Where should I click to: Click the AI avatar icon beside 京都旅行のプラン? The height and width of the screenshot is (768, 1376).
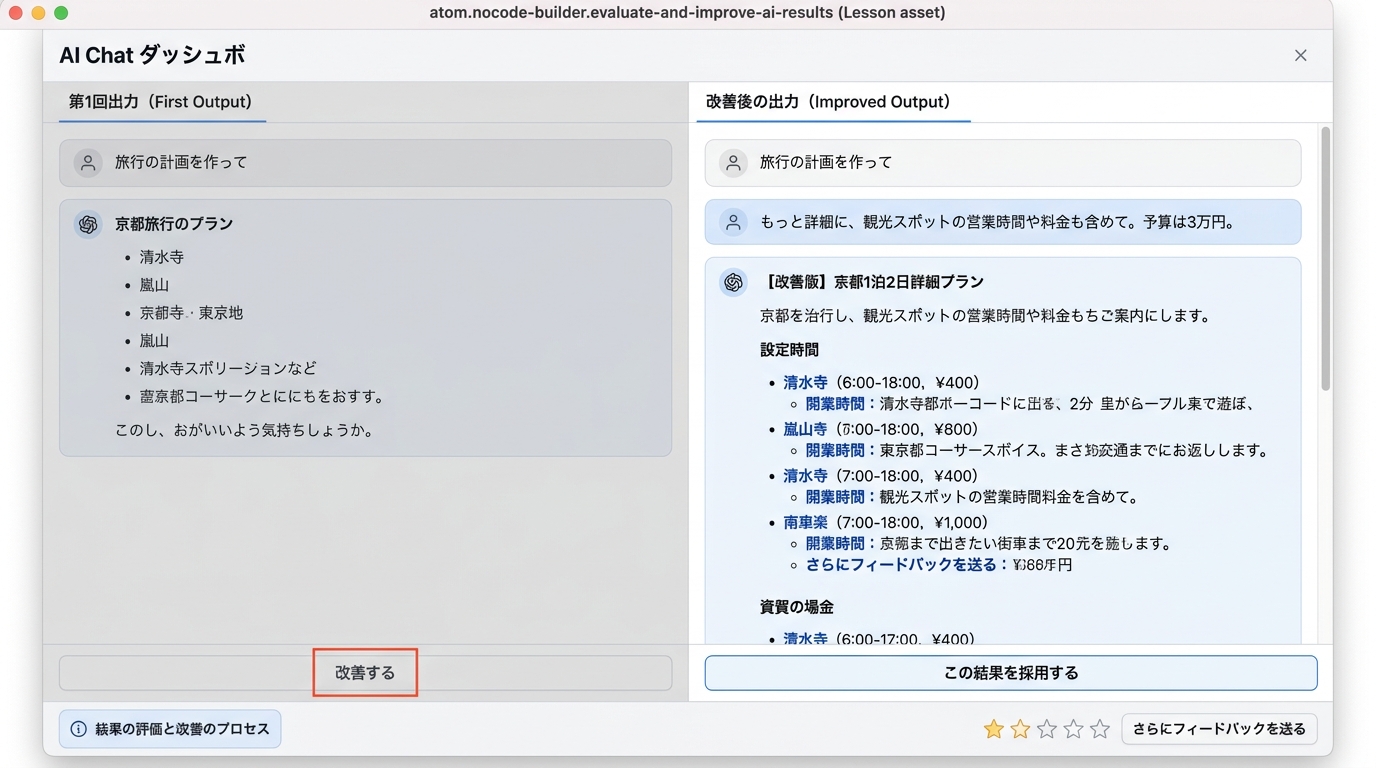point(88,224)
